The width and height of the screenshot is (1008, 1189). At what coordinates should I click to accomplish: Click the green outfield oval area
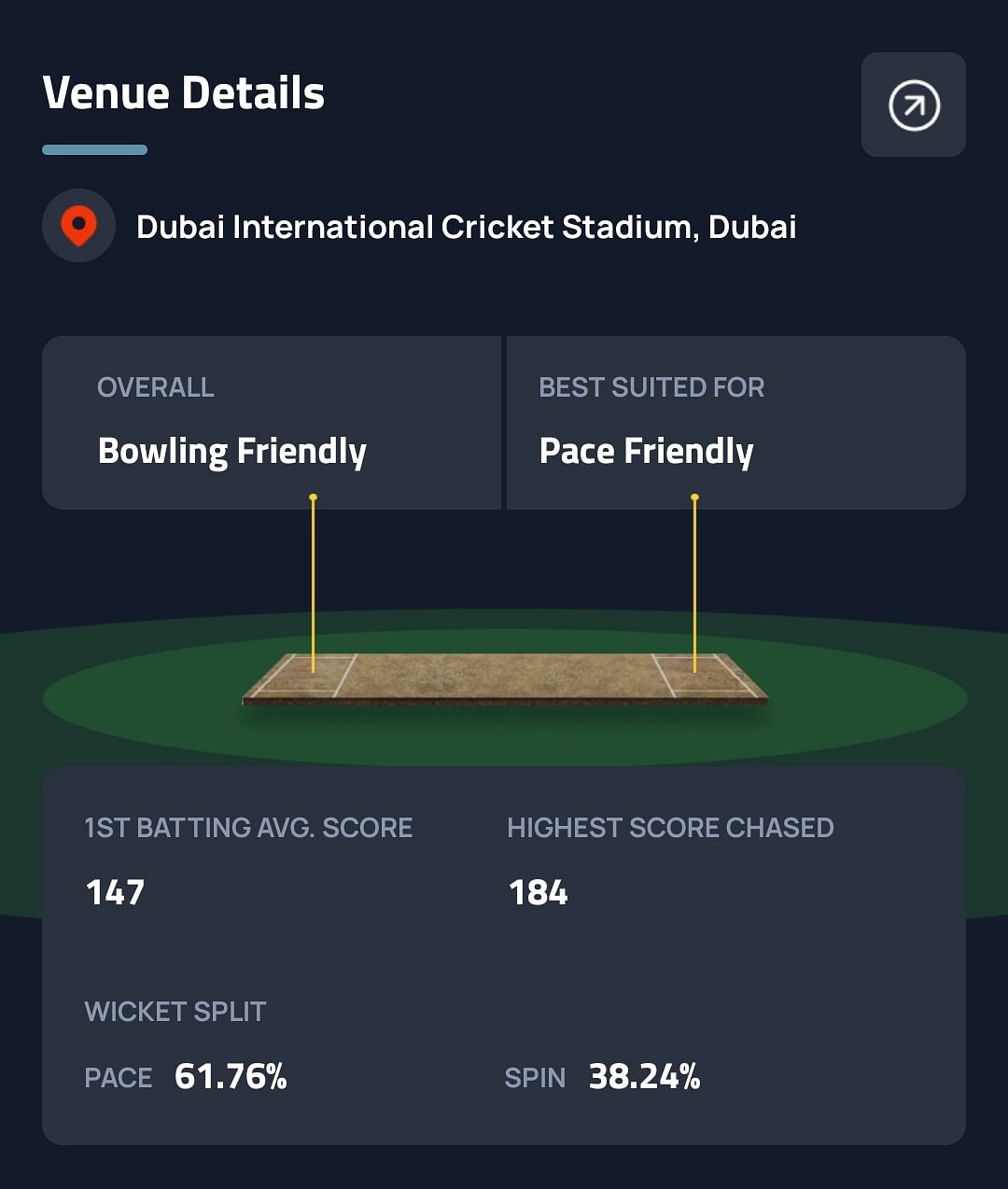pyautogui.click(x=140, y=709)
